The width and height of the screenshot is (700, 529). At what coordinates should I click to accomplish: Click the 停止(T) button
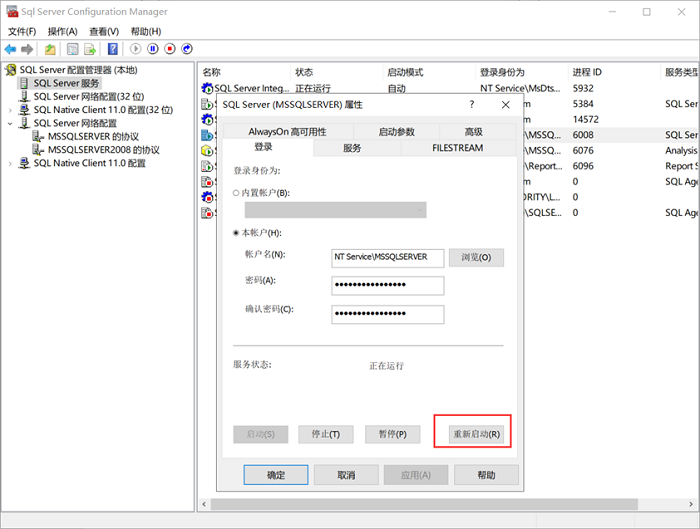(326, 434)
